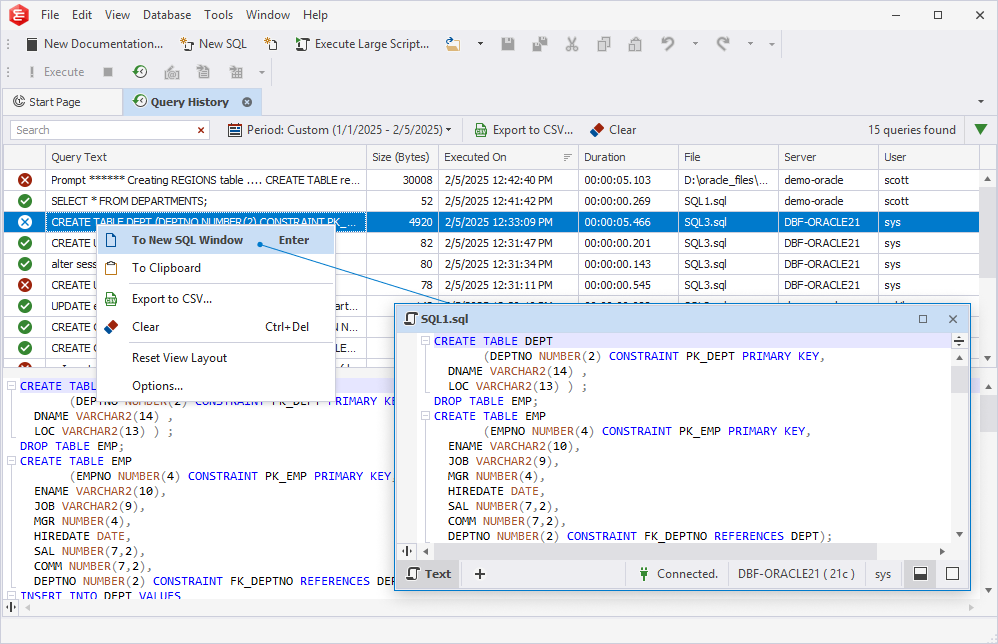Click the Executed On sort indicator icon
The height and width of the screenshot is (644, 998).
568,157
